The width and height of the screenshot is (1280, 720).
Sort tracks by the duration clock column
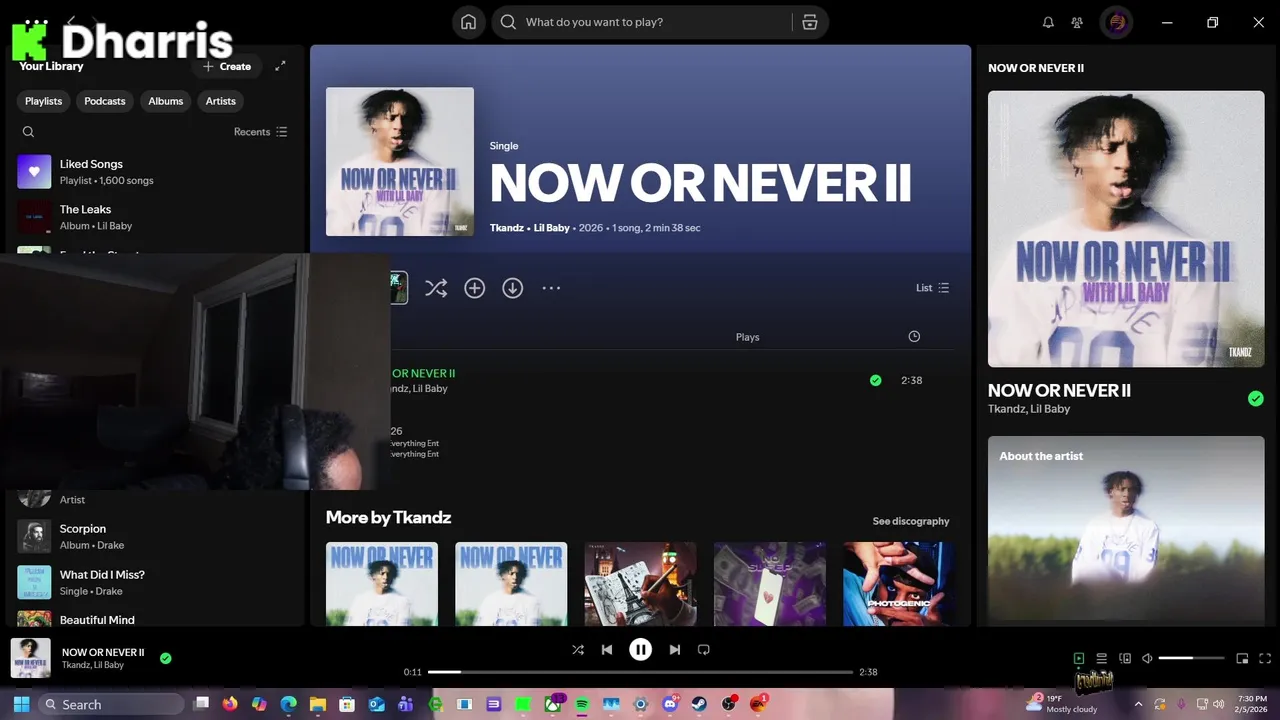click(914, 337)
